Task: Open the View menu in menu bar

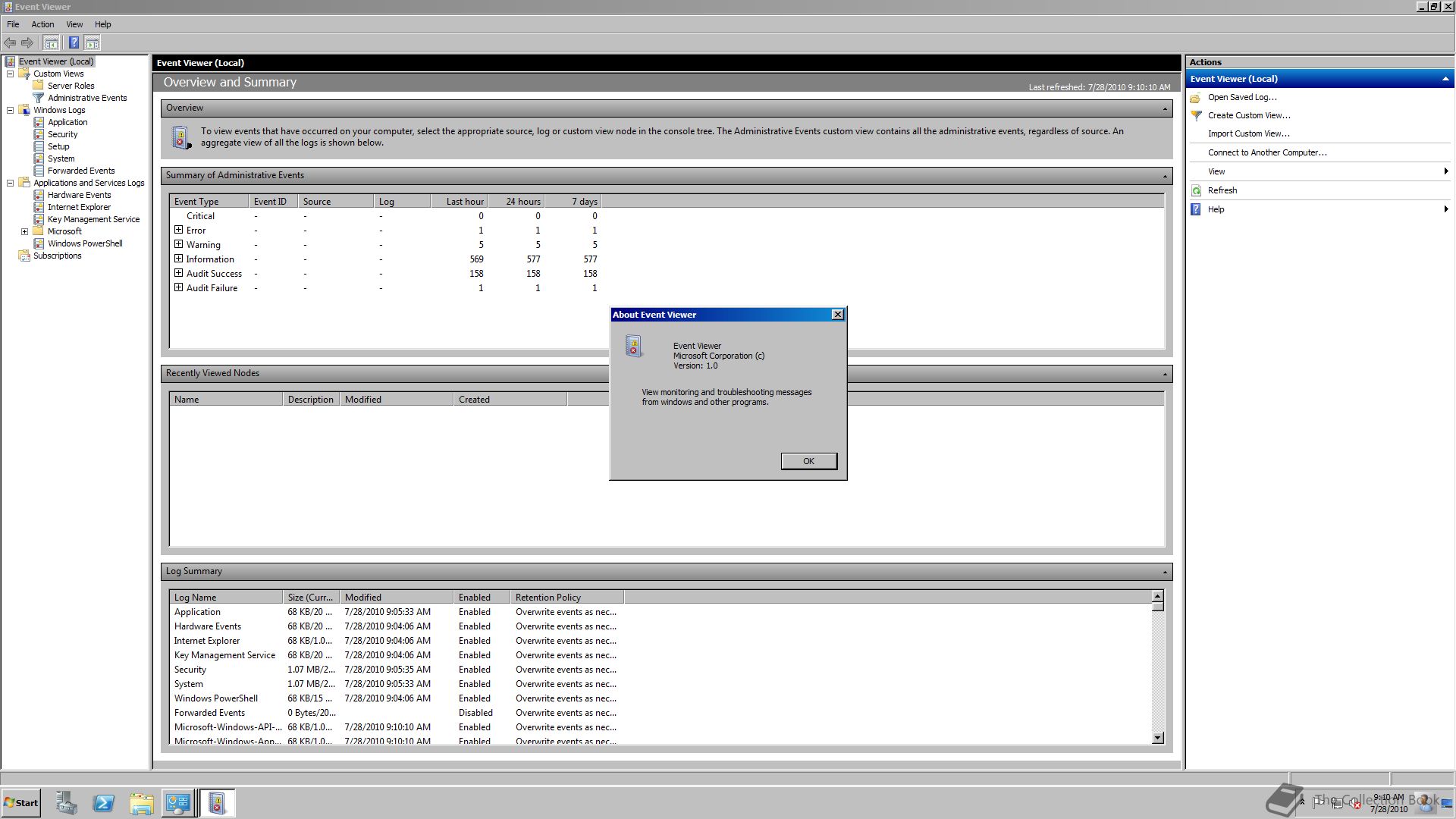Action: click(74, 24)
